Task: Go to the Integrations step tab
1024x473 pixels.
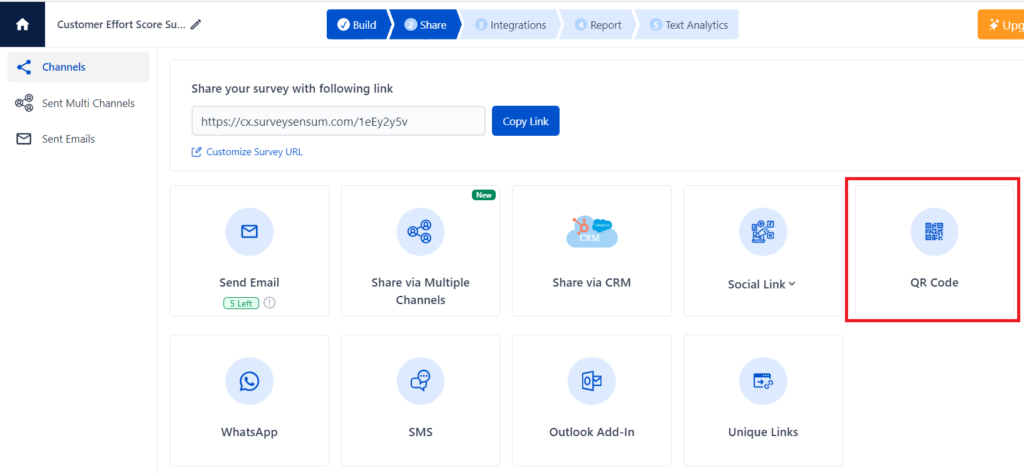Action: click(x=510, y=25)
